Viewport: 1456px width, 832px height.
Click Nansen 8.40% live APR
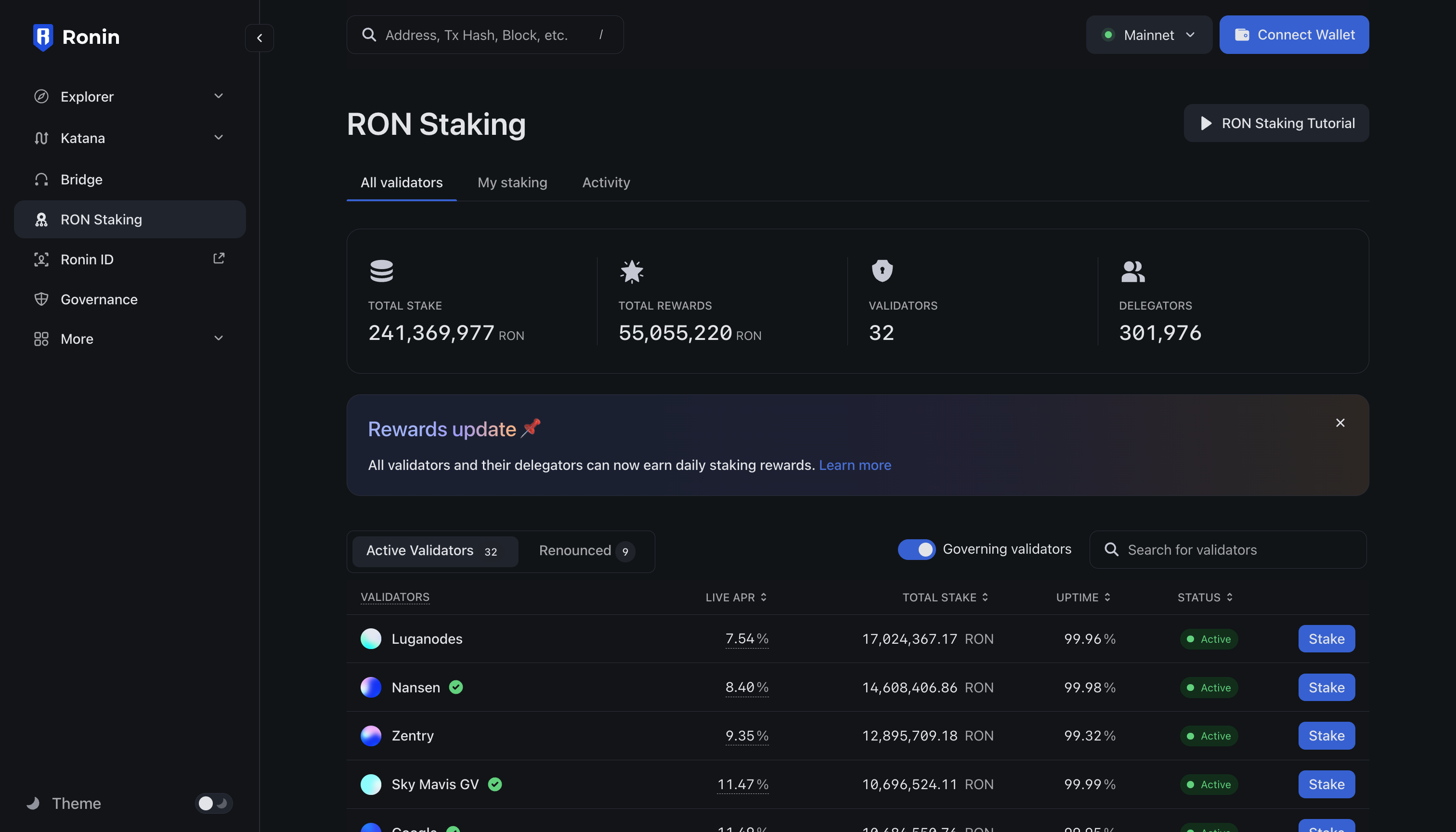[x=747, y=687]
